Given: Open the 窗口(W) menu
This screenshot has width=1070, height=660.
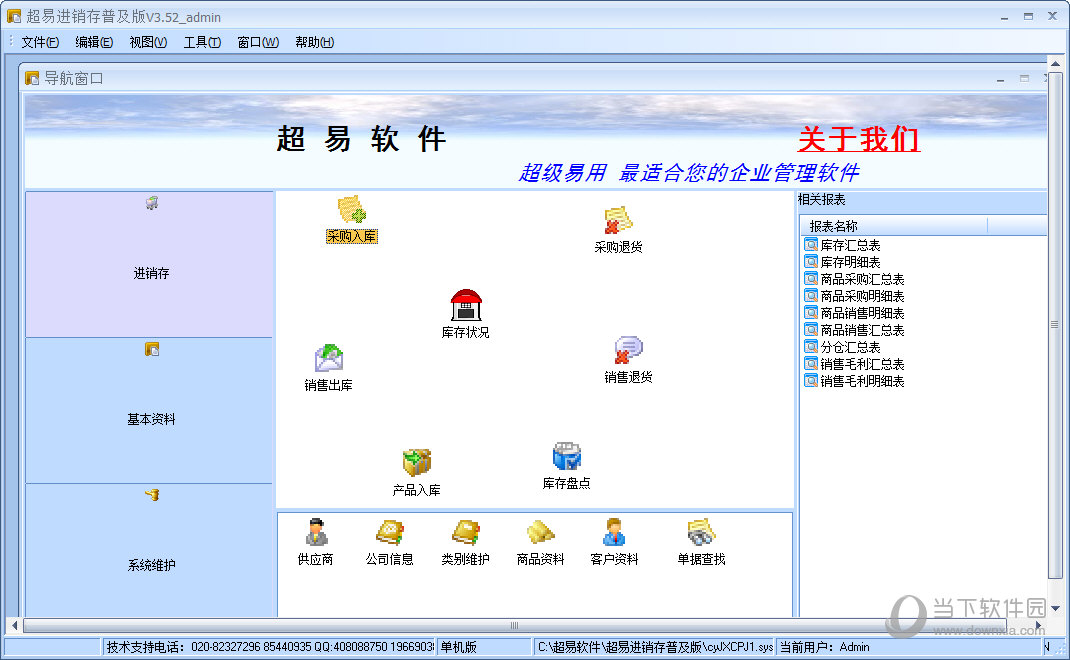Looking at the screenshot, I should point(258,42).
